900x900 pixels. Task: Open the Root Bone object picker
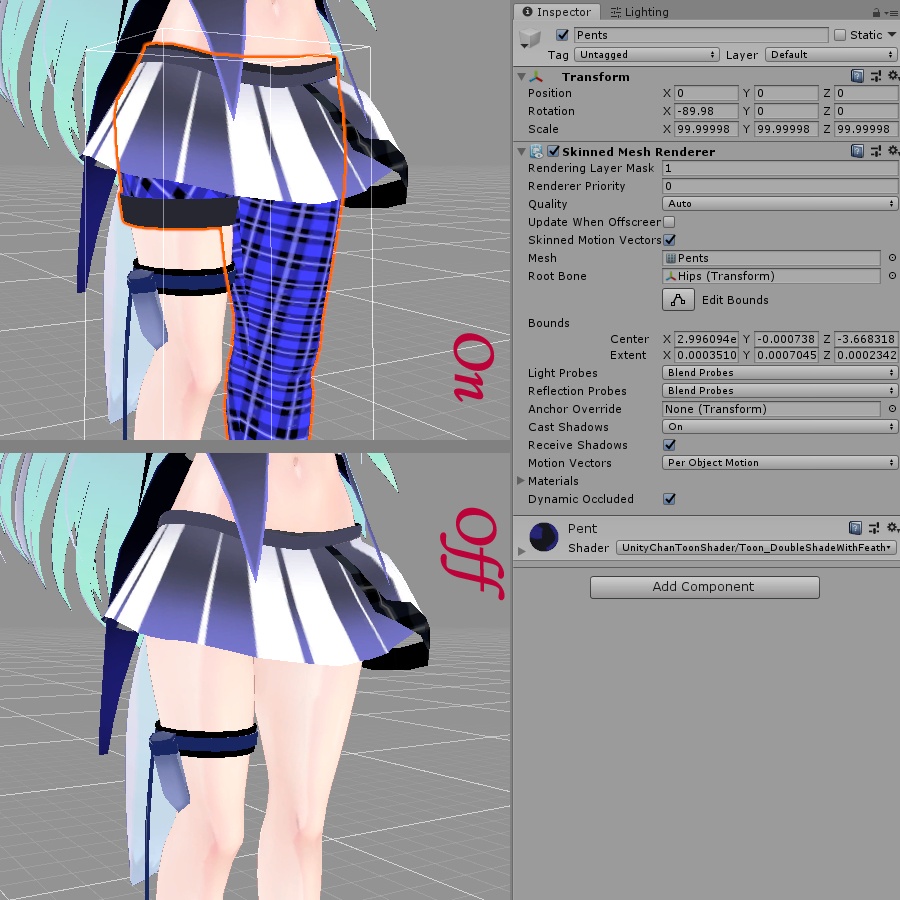pyautogui.click(x=892, y=276)
